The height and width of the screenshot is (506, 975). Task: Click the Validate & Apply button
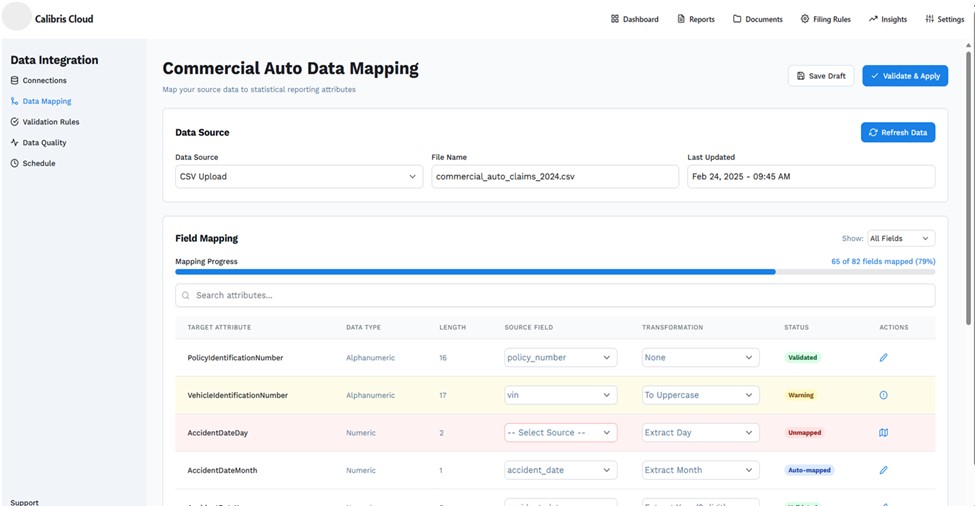tap(904, 76)
